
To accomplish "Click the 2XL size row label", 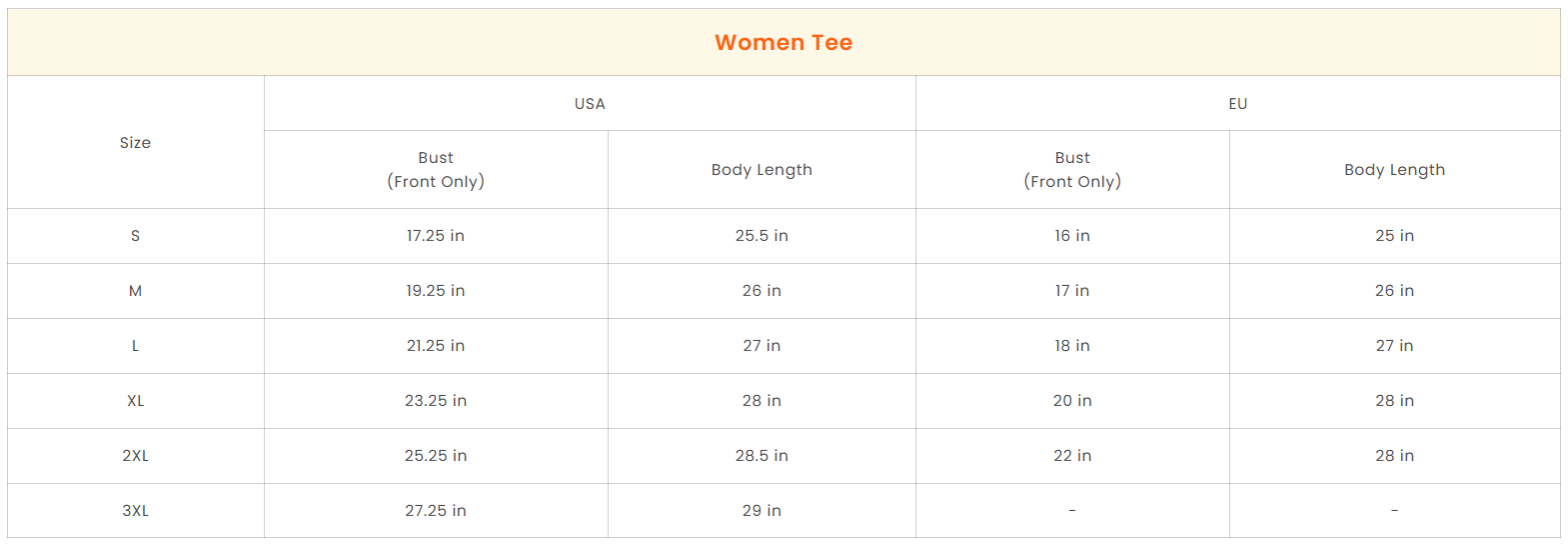I will pyautogui.click(x=135, y=455).
